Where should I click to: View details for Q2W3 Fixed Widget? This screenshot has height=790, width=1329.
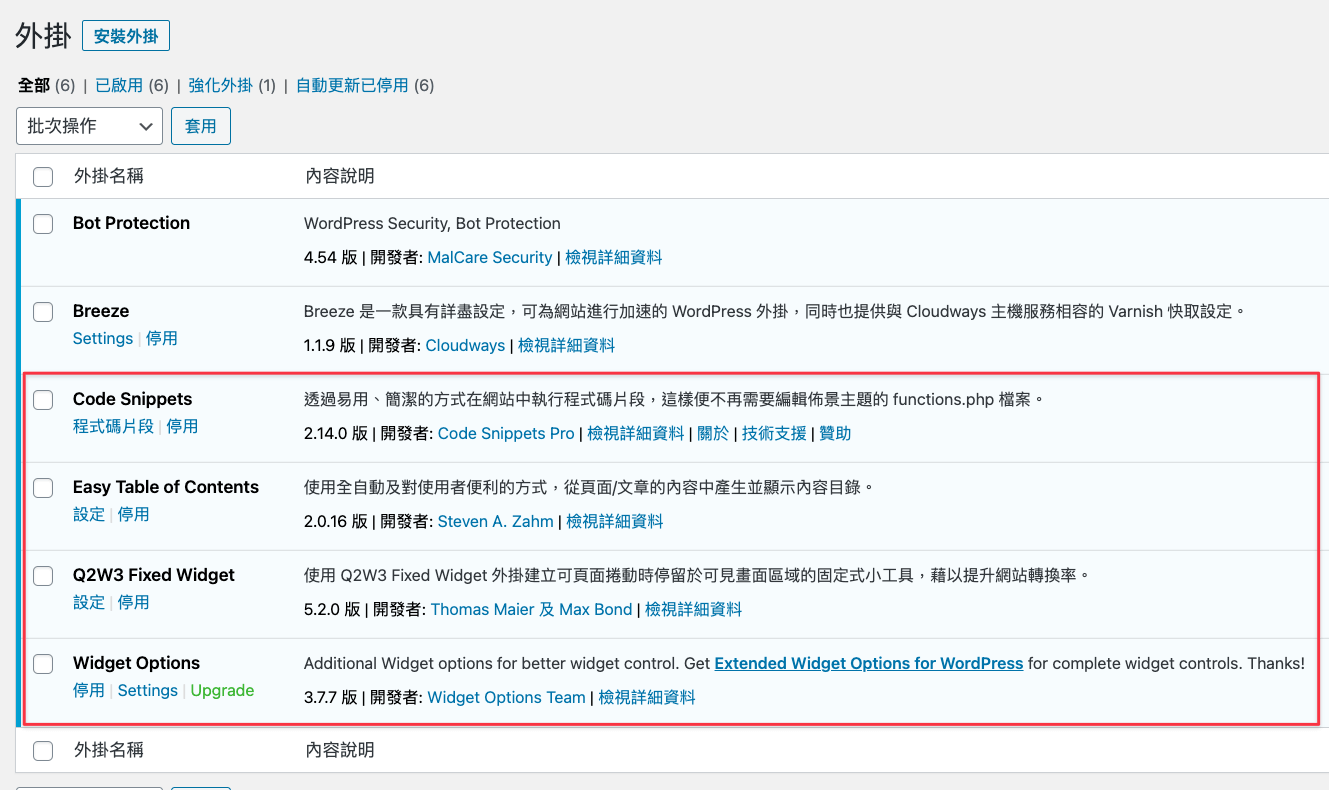pyautogui.click(x=694, y=609)
